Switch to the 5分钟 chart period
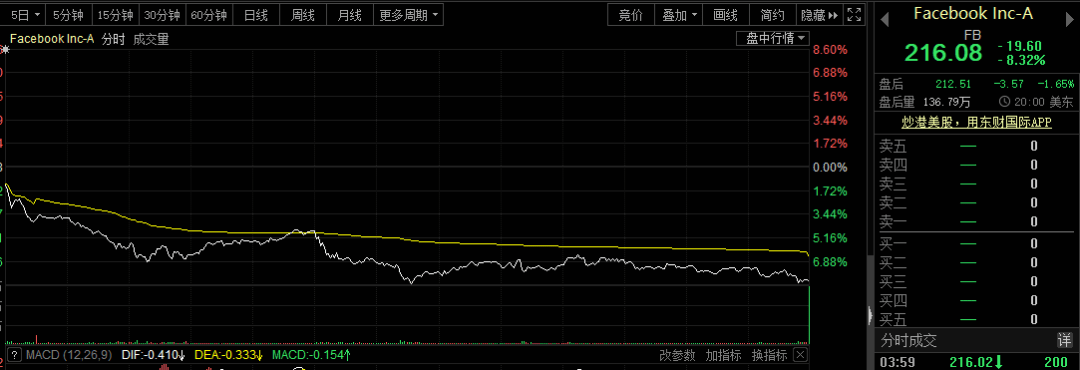The image size is (1080, 370). pyautogui.click(x=69, y=14)
